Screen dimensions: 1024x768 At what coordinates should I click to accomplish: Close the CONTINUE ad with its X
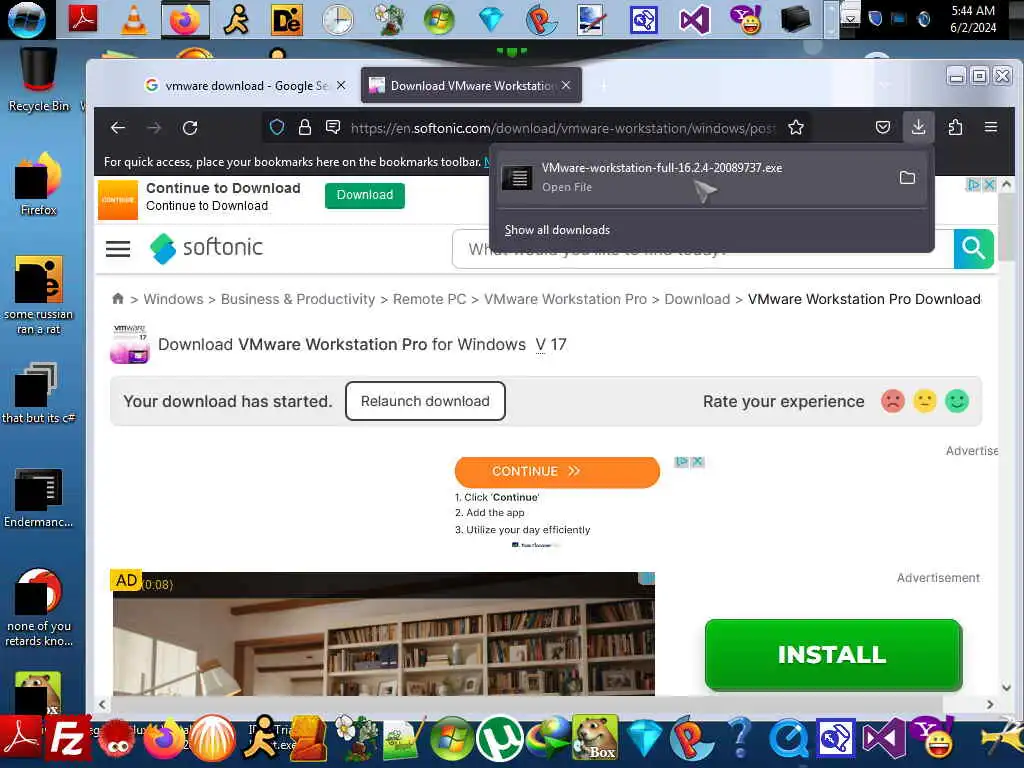coord(697,462)
